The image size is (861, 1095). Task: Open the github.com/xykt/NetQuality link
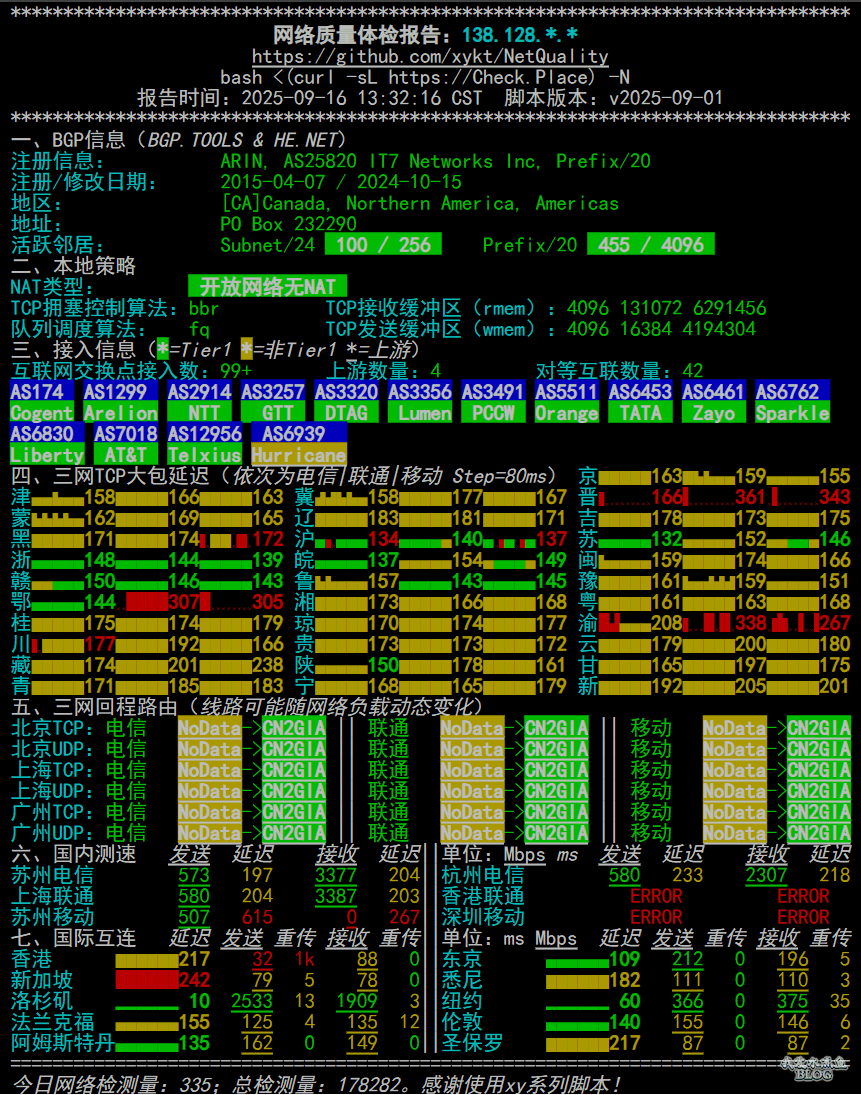click(x=430, y=57)
